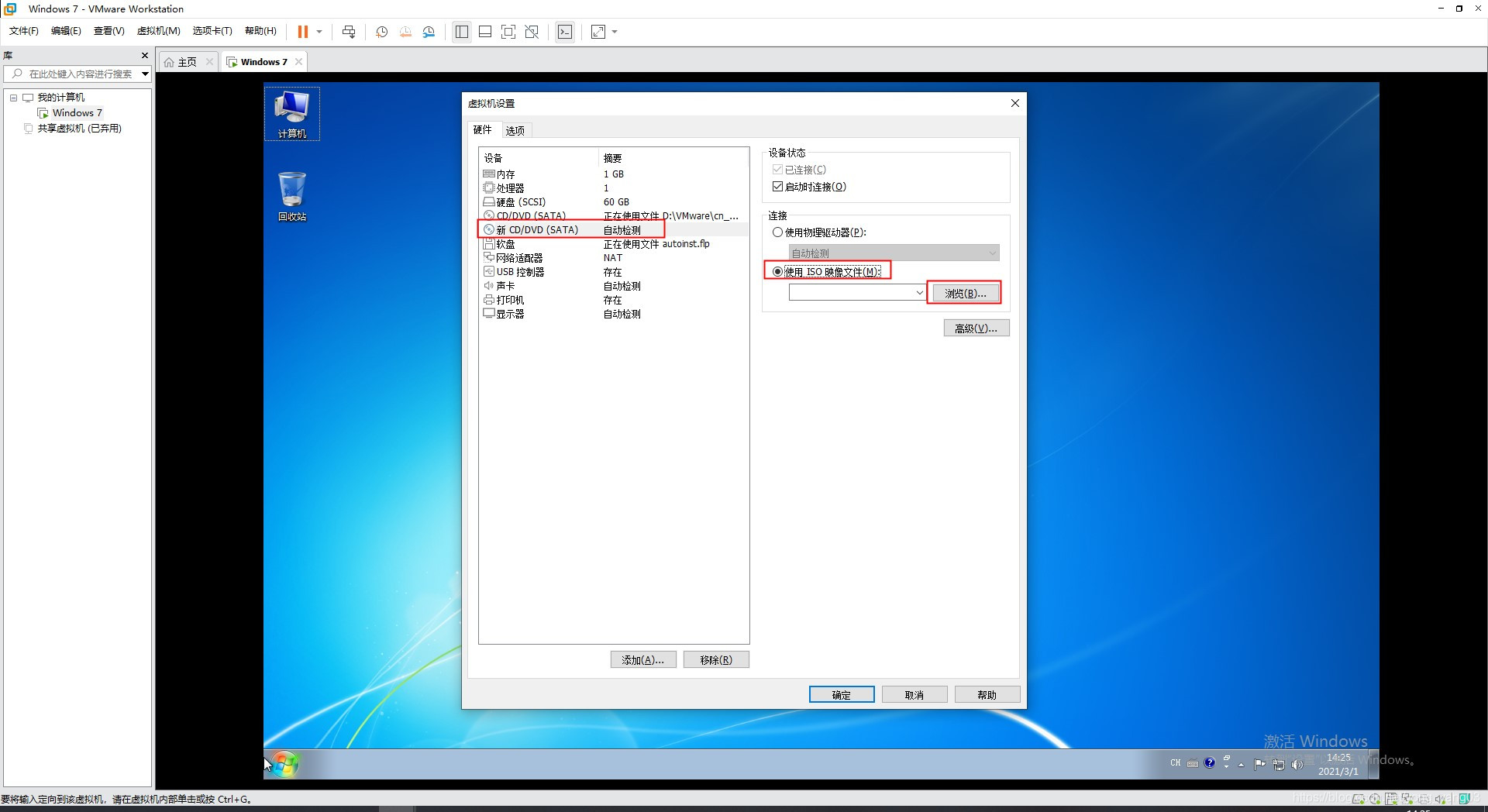
Task: Close the Windows 7 VM tab
Action: (298, 62)
